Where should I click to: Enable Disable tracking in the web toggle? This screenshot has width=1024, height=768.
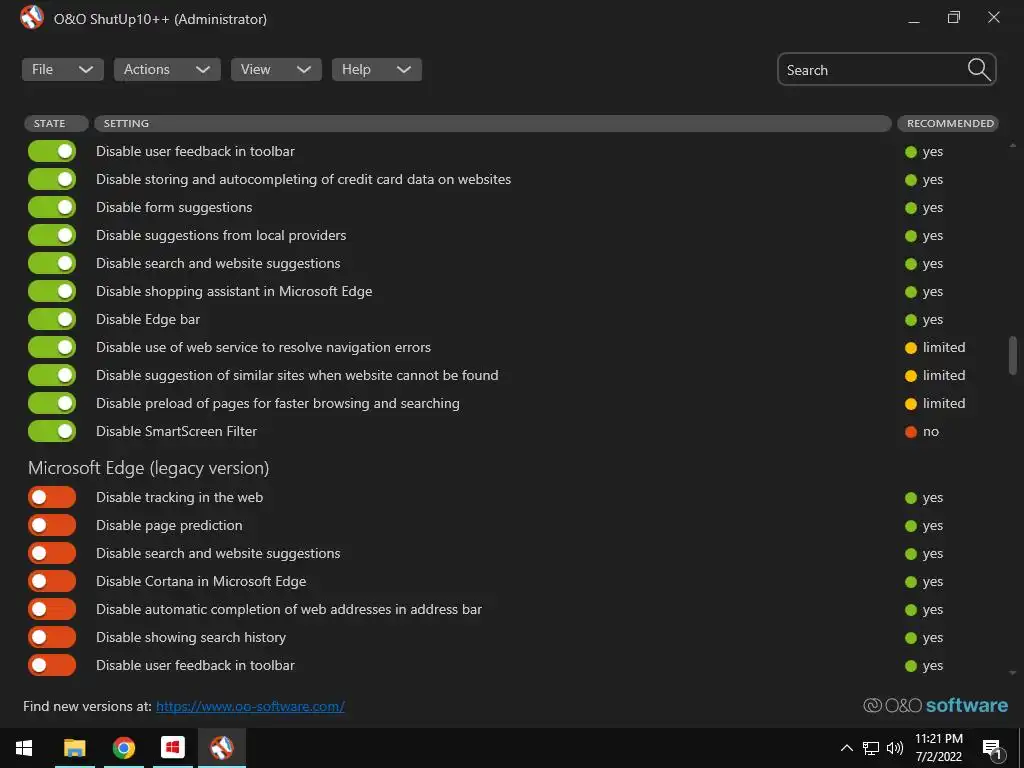click(x=52, y=497)
